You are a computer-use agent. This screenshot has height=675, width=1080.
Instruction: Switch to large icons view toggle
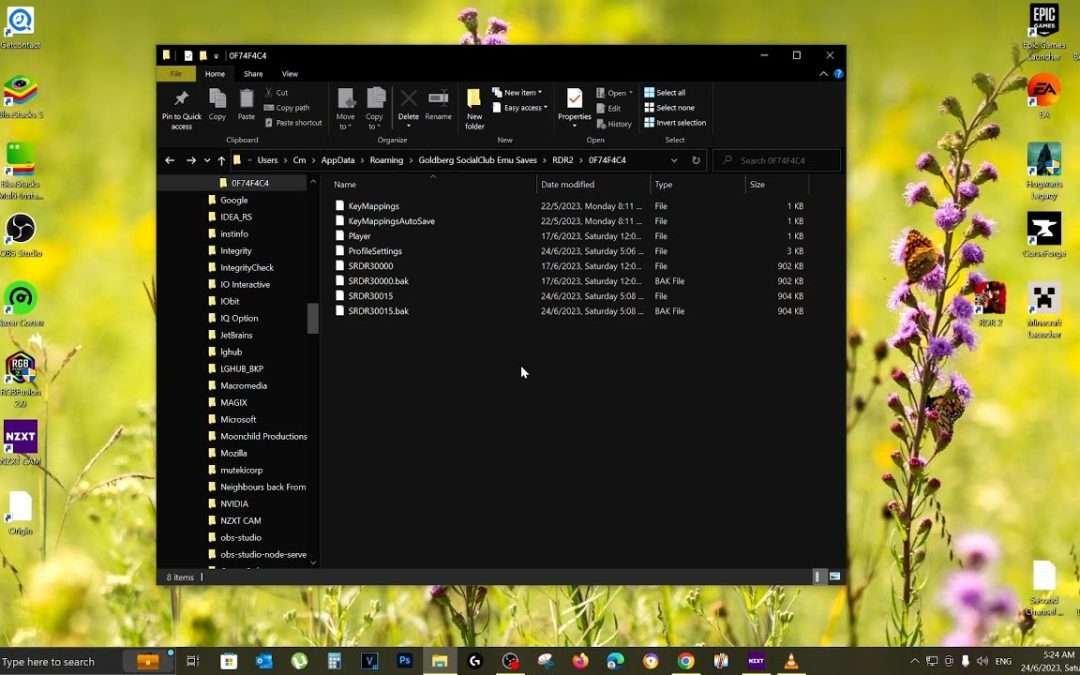(835, 577)
